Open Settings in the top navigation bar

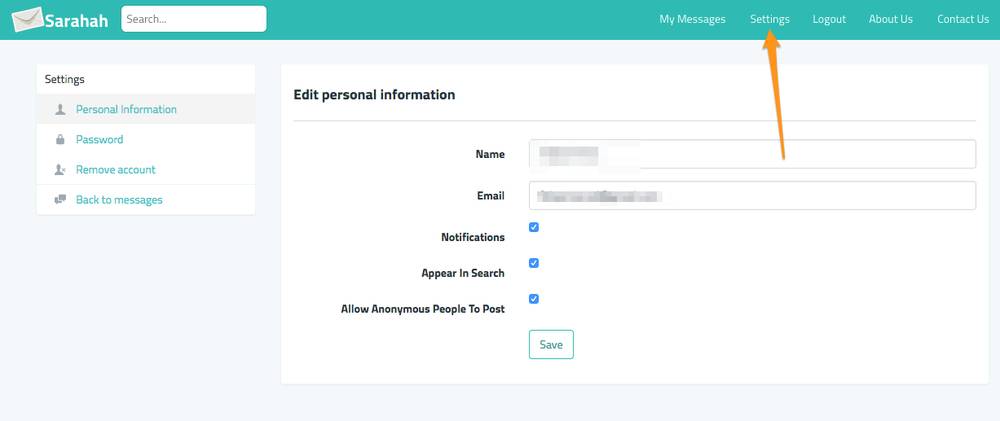pos(769,19)
